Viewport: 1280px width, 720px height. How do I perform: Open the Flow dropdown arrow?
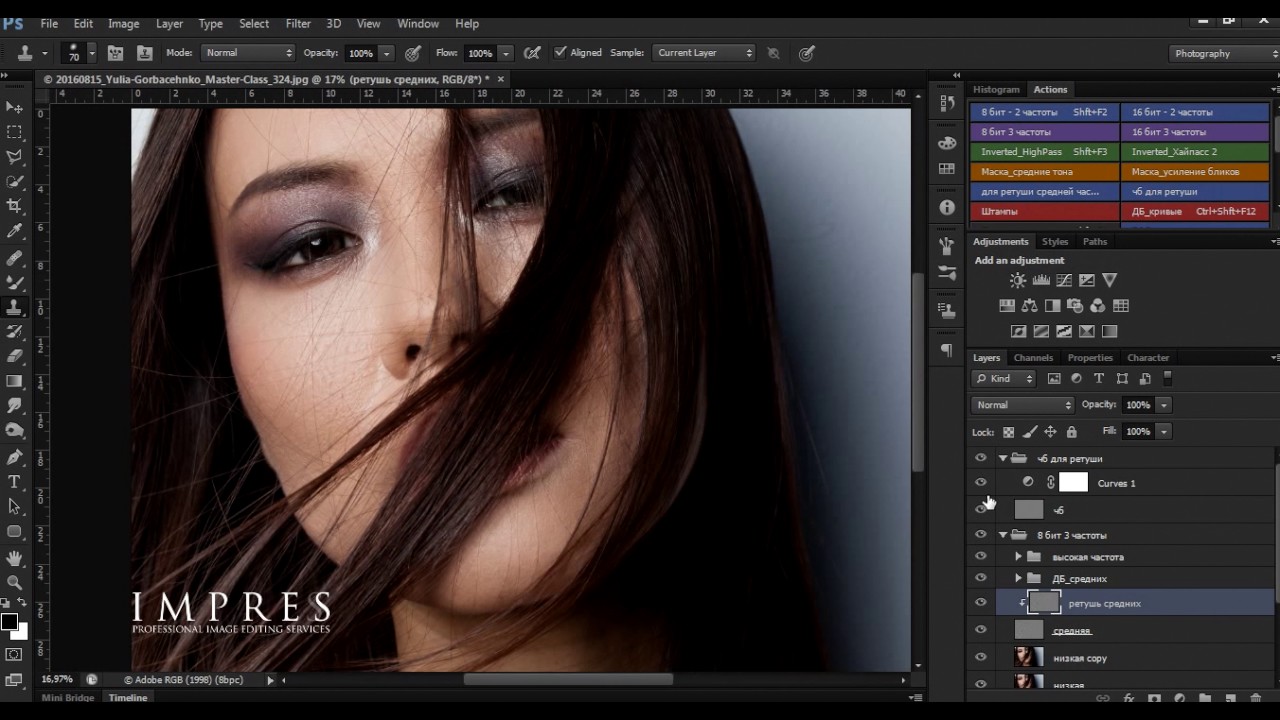point(506,53)
